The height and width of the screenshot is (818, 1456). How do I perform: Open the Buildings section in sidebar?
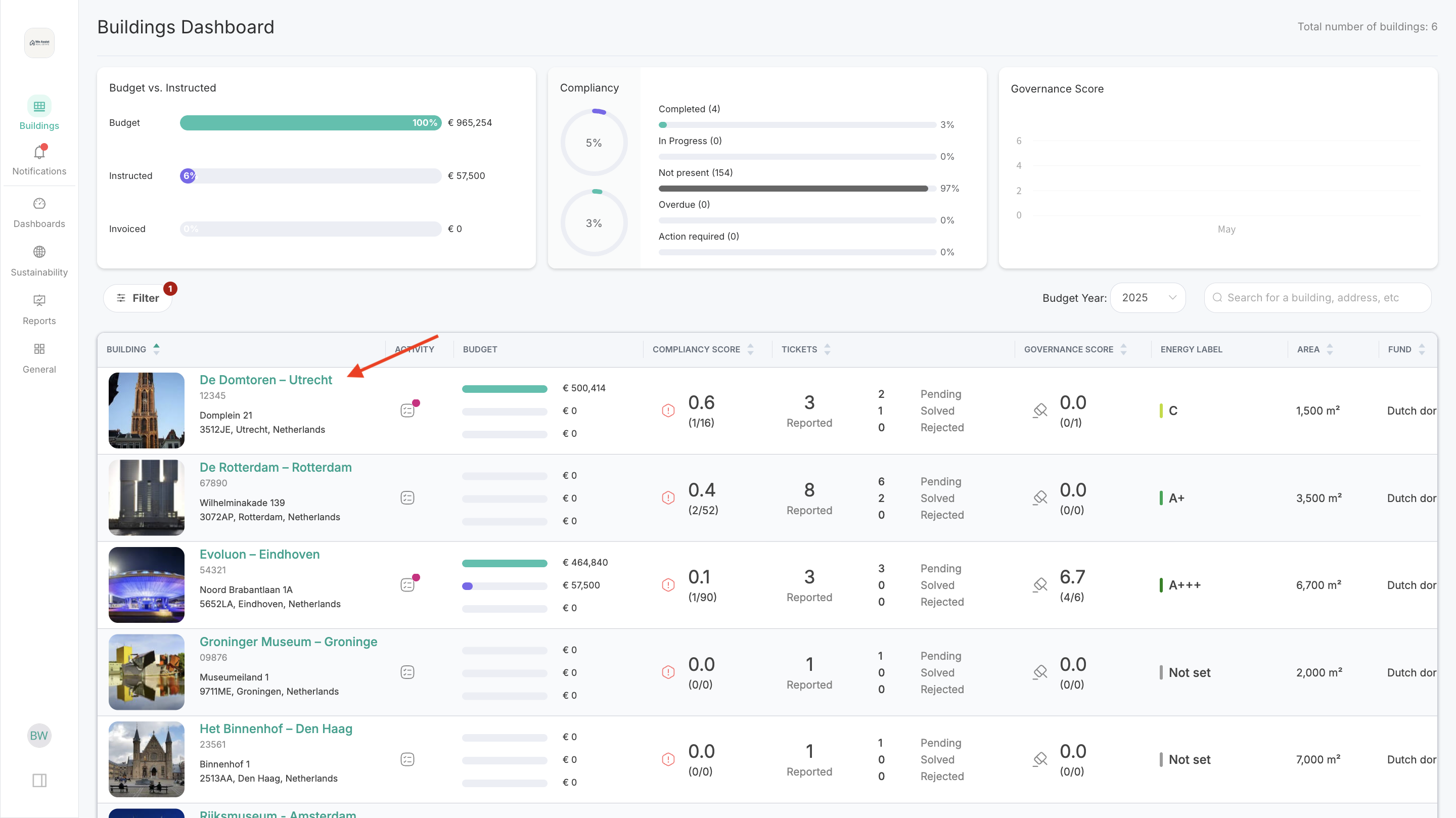[x=39, y=113]
